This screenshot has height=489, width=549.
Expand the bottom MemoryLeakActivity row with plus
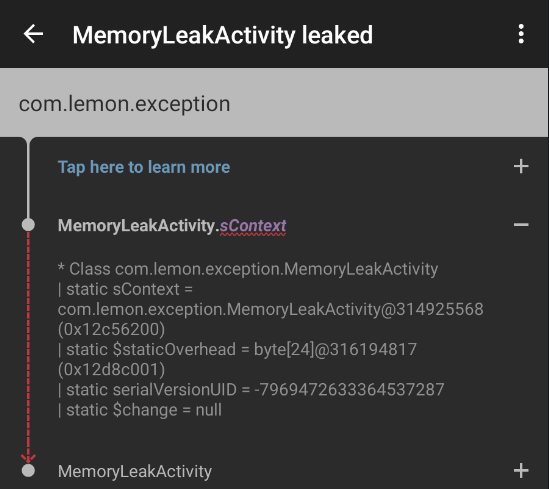click(x=521, y=470)
